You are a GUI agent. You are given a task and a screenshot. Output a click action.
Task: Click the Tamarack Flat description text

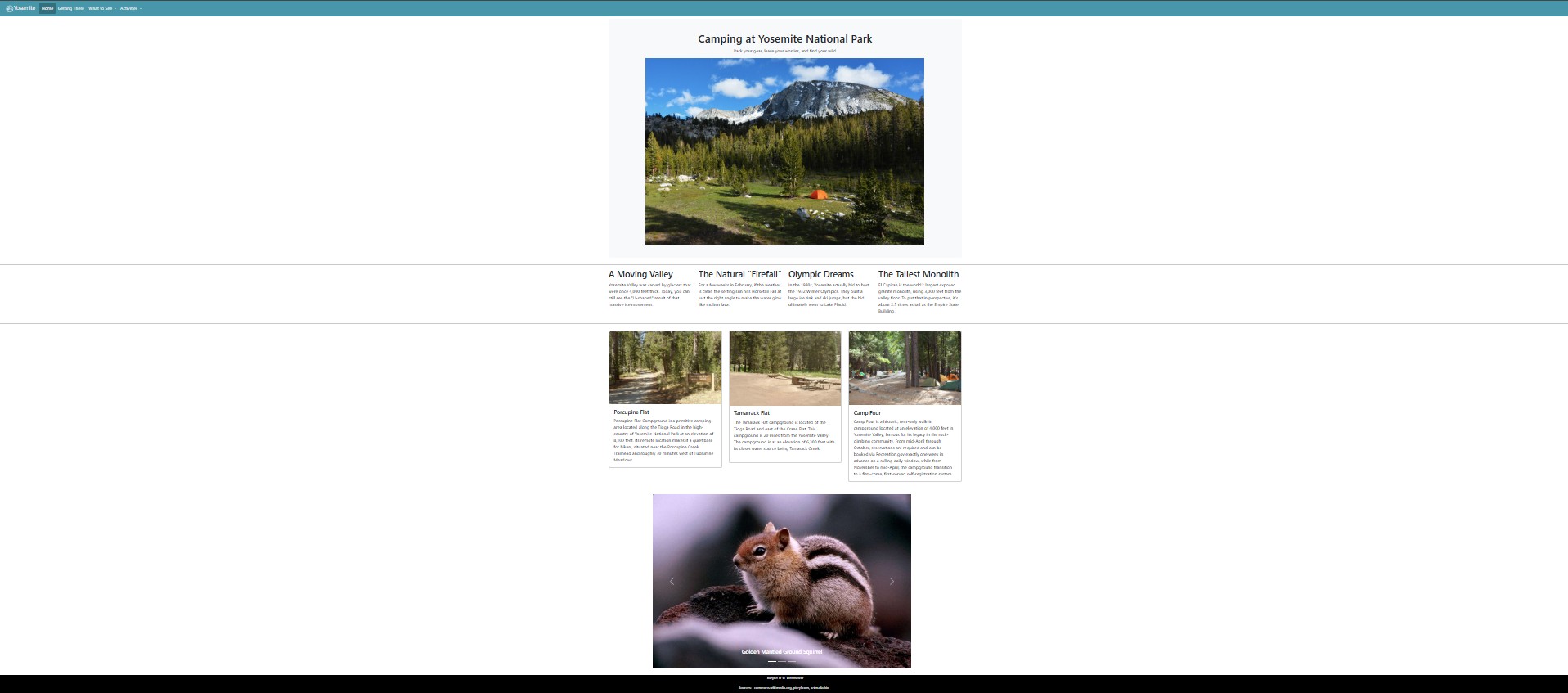pyautogui.click(x=784, y=435)
